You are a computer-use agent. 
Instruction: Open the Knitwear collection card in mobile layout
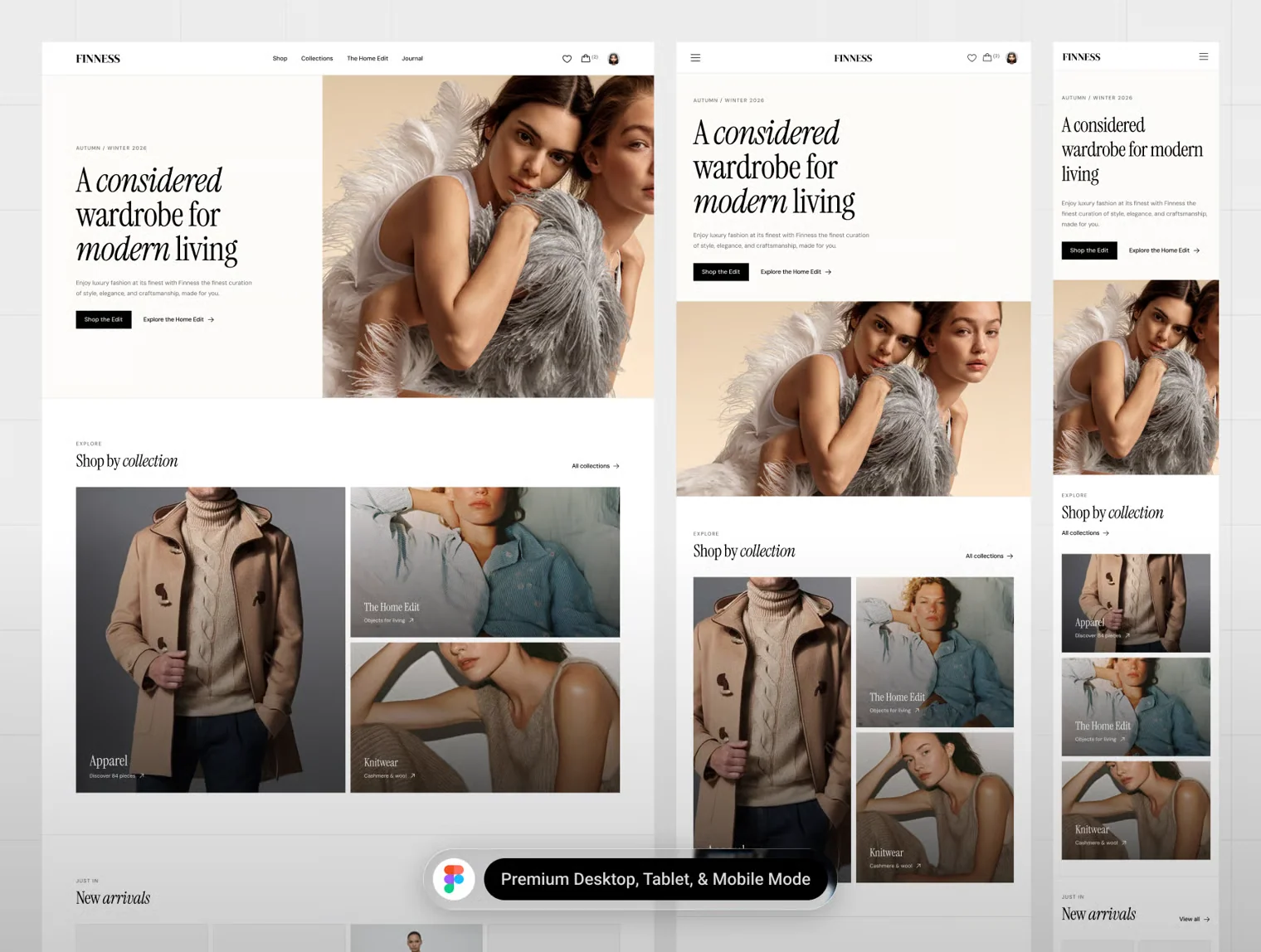pos(1136,810)
